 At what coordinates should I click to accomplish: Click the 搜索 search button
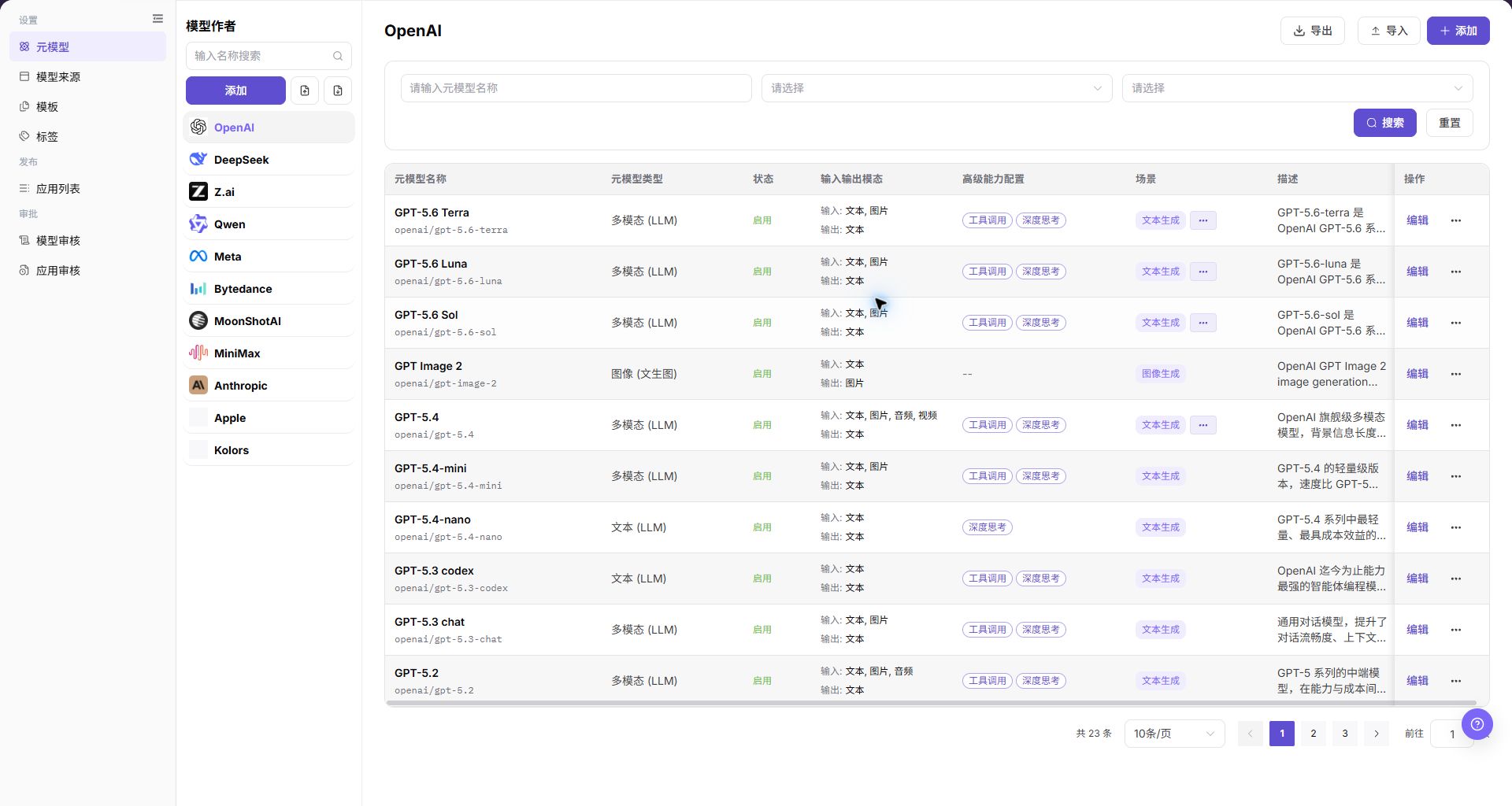tap(1385, 123)
